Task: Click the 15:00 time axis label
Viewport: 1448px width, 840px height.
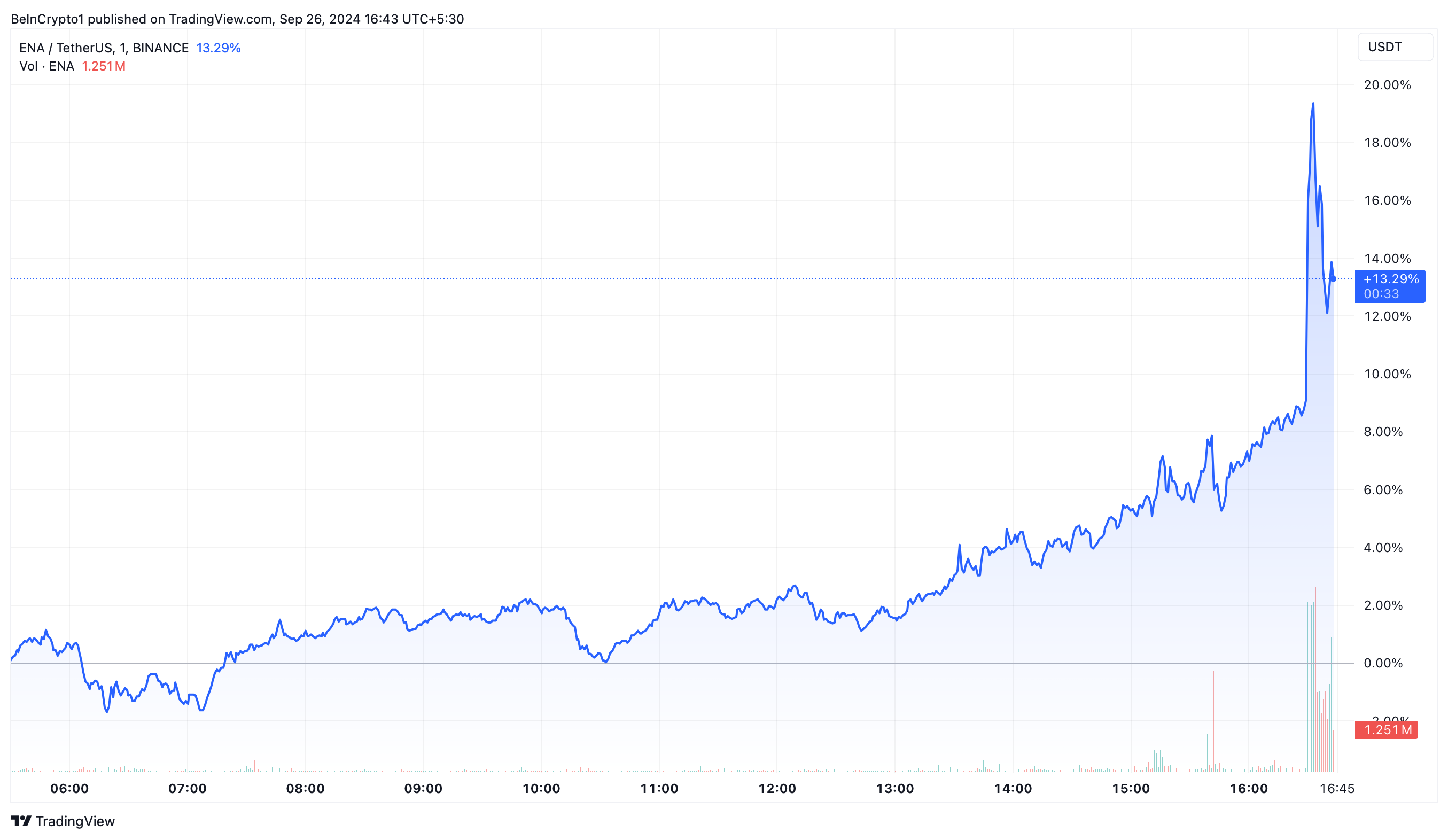Action: point(1130,789)
